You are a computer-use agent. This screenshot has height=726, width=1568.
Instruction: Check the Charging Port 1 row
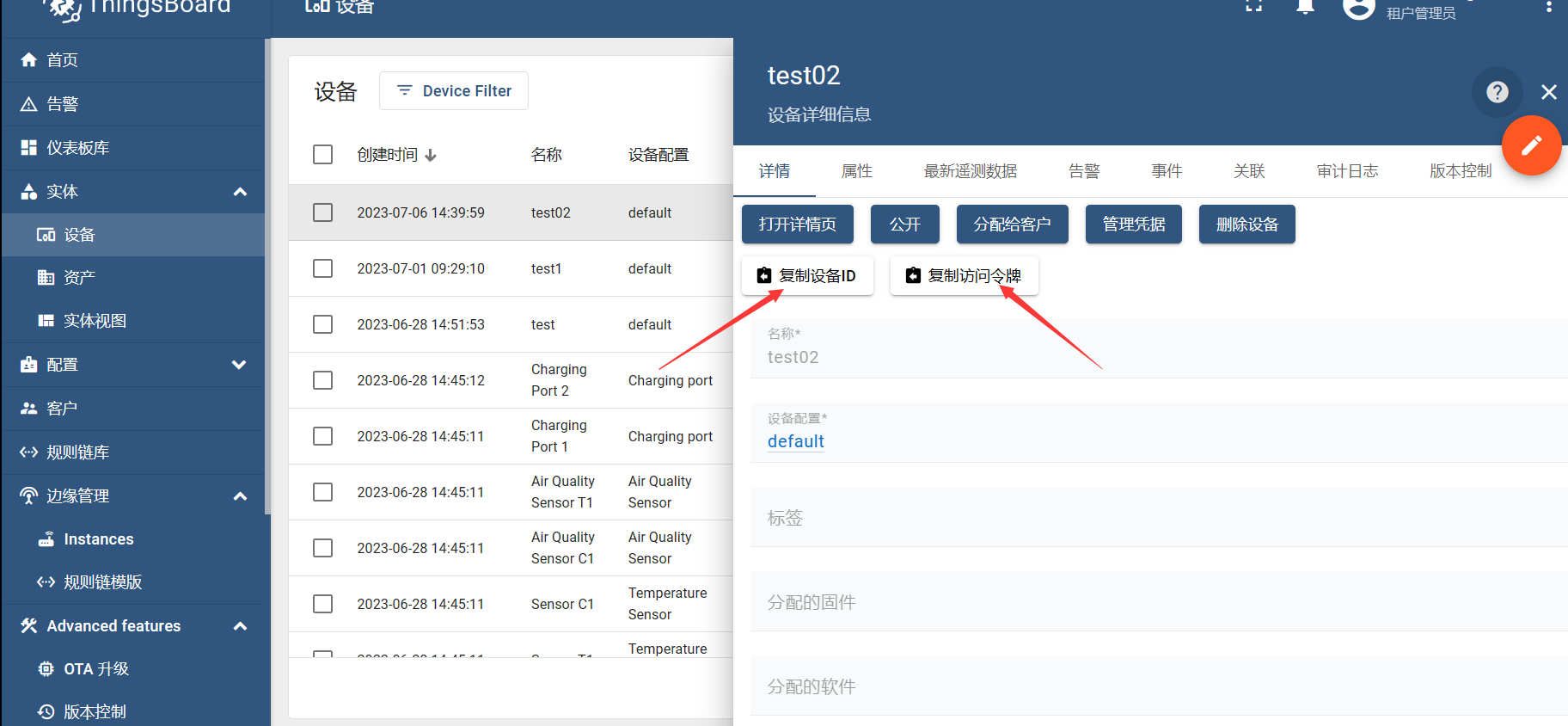[x=323, y=436]
